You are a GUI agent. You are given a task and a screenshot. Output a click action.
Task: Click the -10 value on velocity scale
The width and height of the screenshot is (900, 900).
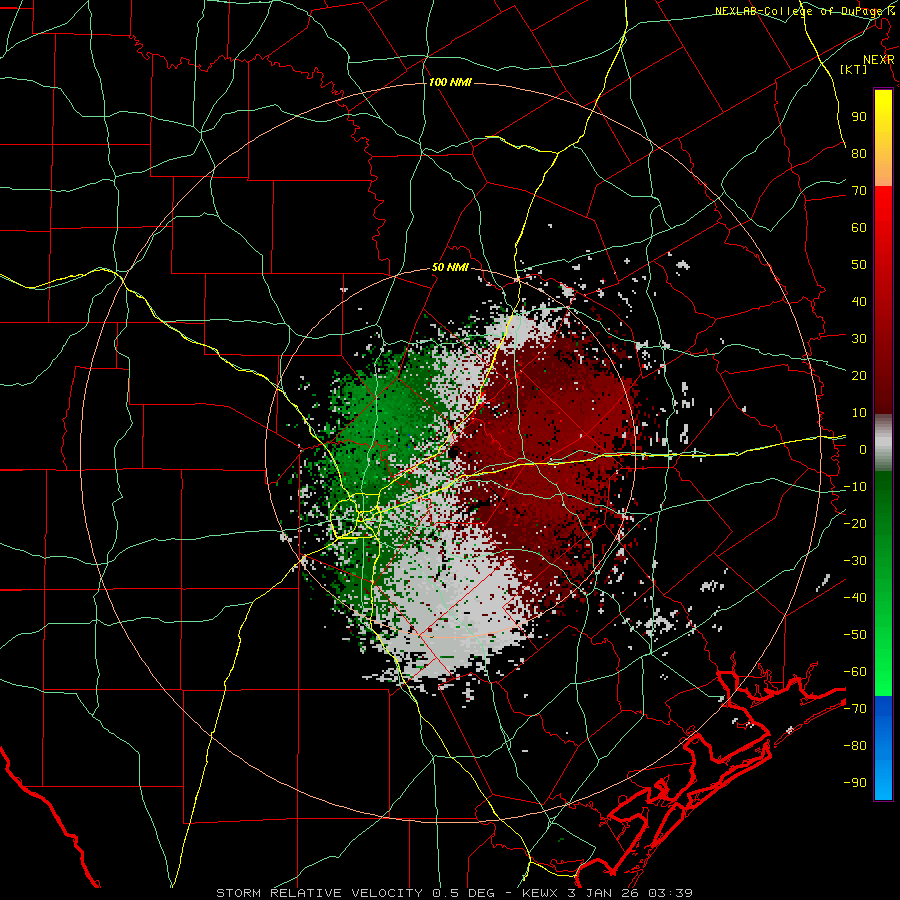click(855, 487)
